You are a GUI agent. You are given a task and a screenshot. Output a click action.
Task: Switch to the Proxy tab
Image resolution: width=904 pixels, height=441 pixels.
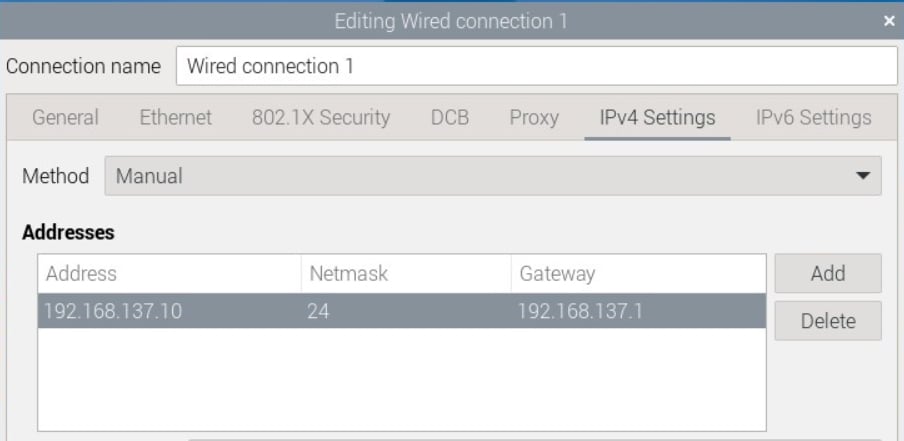(534, 118)
